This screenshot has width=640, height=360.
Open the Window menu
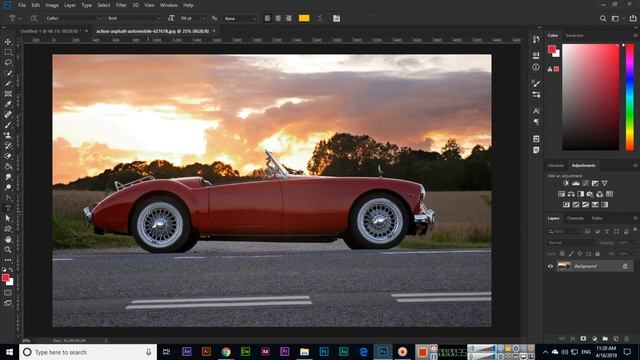[x=169, y=5]
